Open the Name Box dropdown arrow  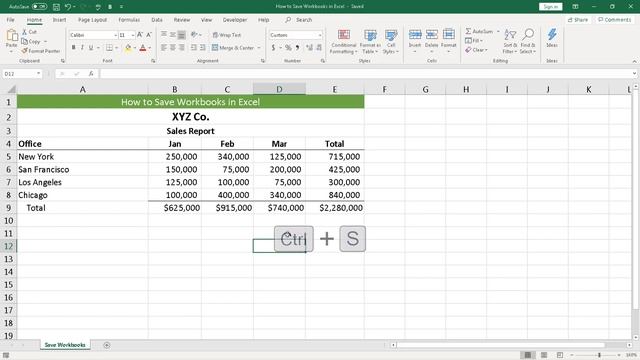tap(38, 74)
